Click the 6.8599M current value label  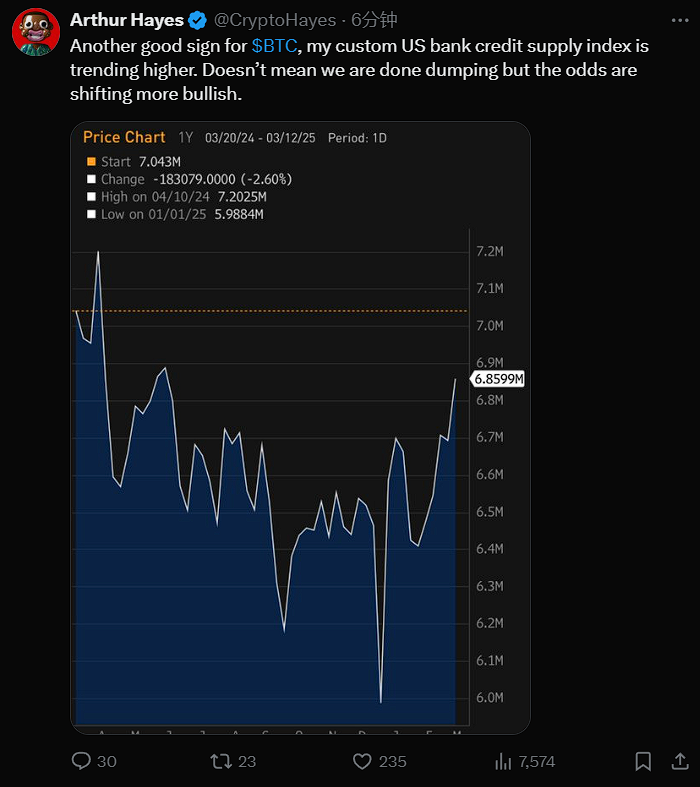(x=499, y=380)
